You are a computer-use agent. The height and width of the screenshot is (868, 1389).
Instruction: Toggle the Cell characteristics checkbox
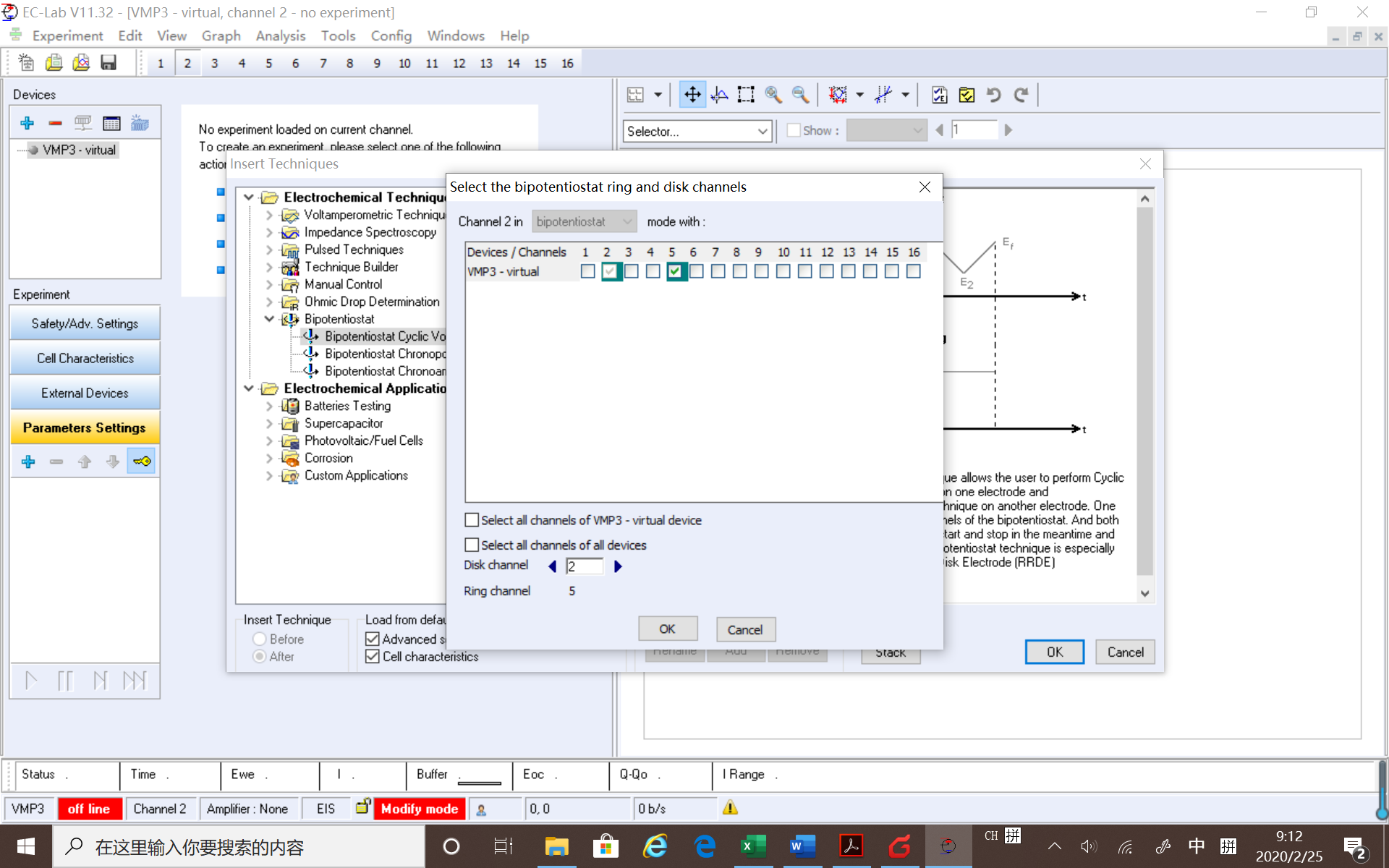(373, 656)
